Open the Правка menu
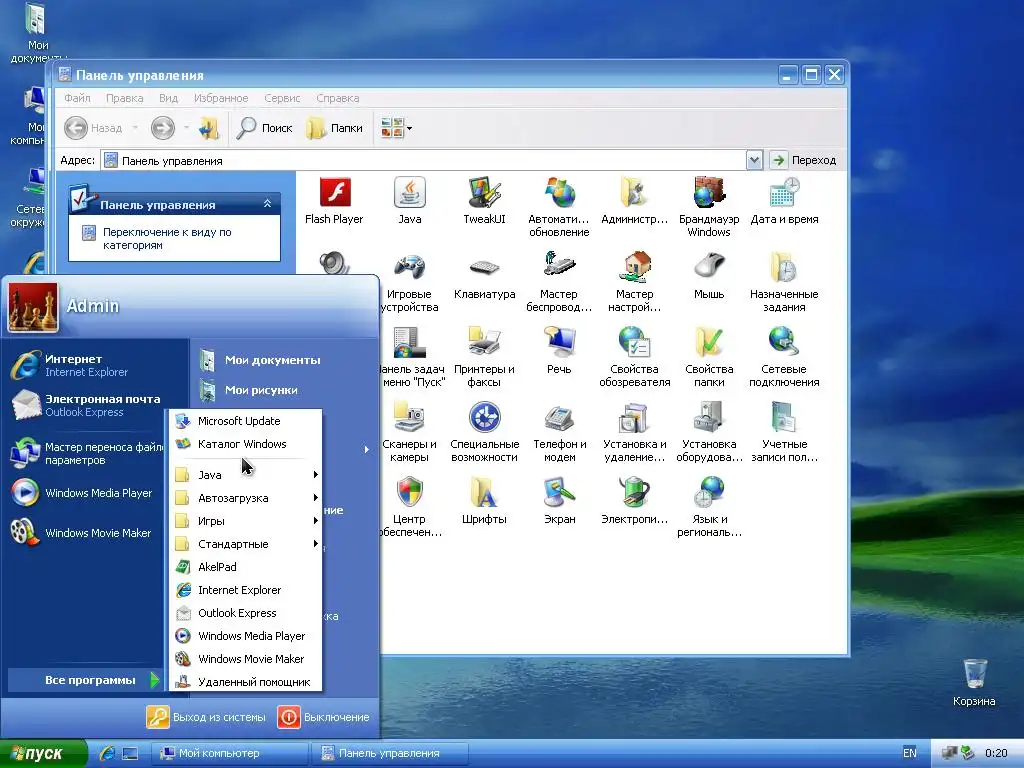 (124, 98)
